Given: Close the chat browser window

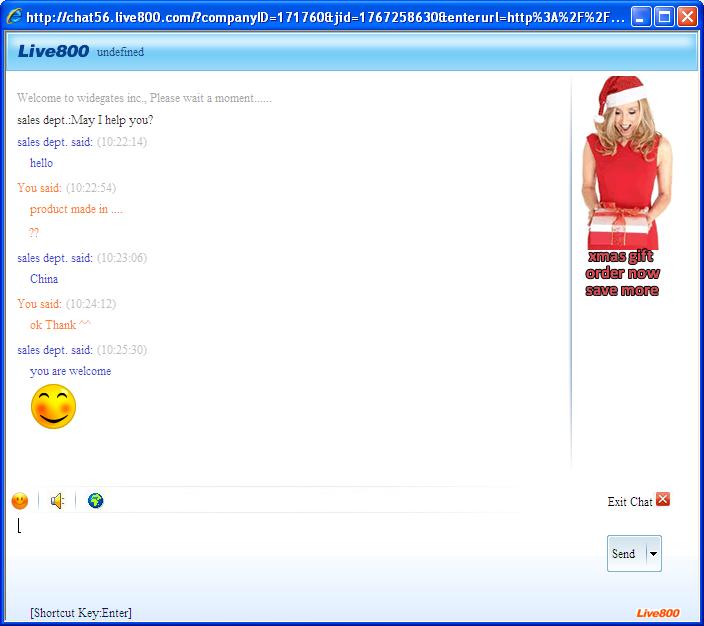Looking at the screenshot, I should [687, 17].
